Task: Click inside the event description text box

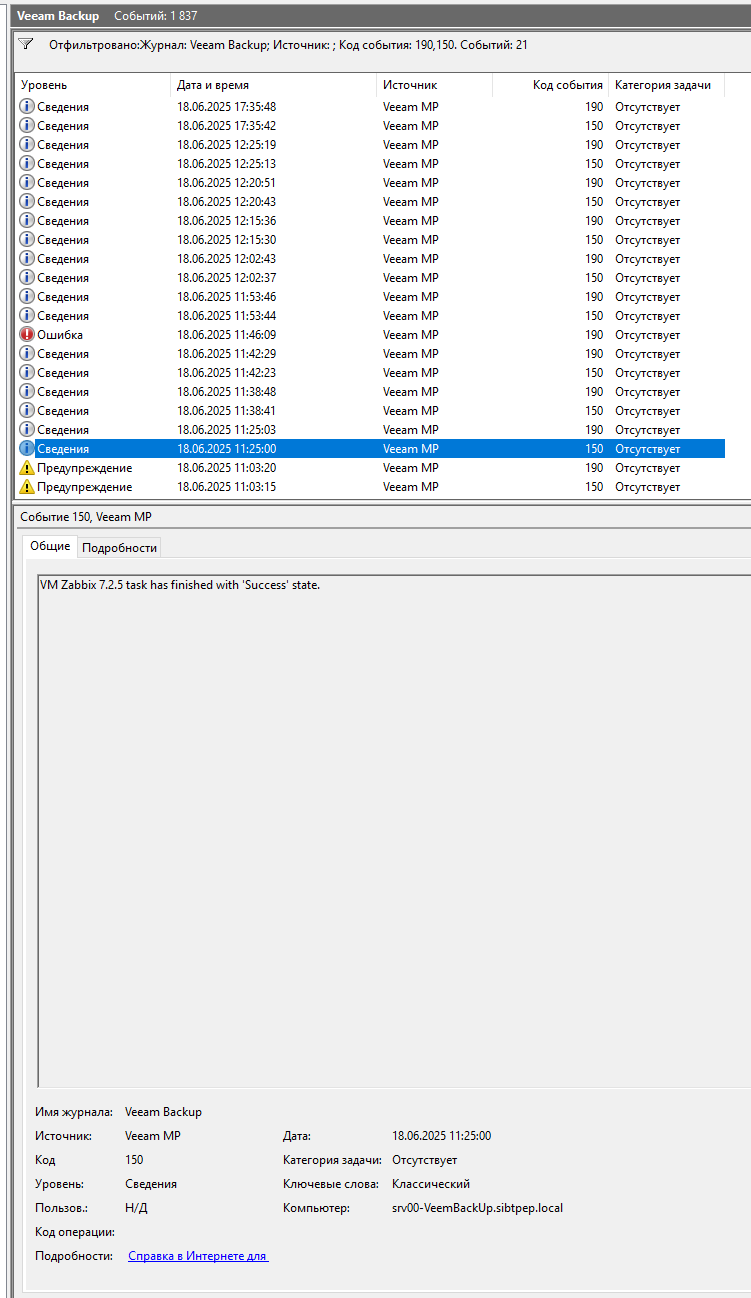Action: click(x=394, y=830)
